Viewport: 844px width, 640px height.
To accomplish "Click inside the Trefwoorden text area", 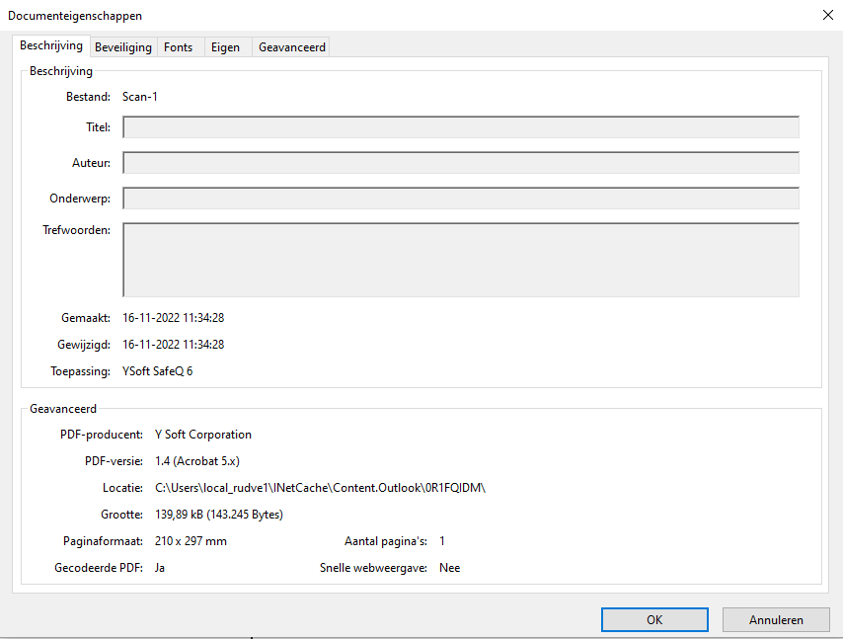I will [x=460, y=259].
